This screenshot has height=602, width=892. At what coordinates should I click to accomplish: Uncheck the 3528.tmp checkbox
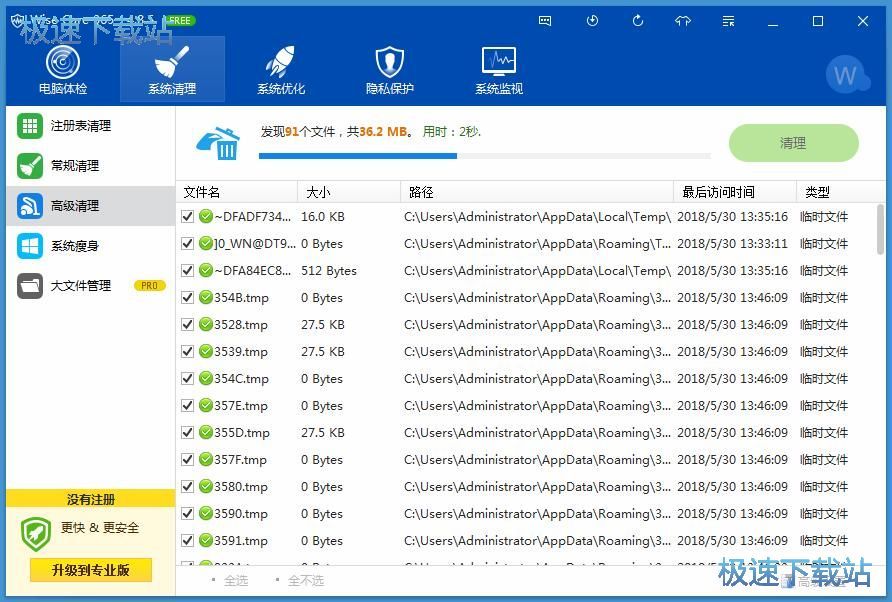[x=187, y=324]
